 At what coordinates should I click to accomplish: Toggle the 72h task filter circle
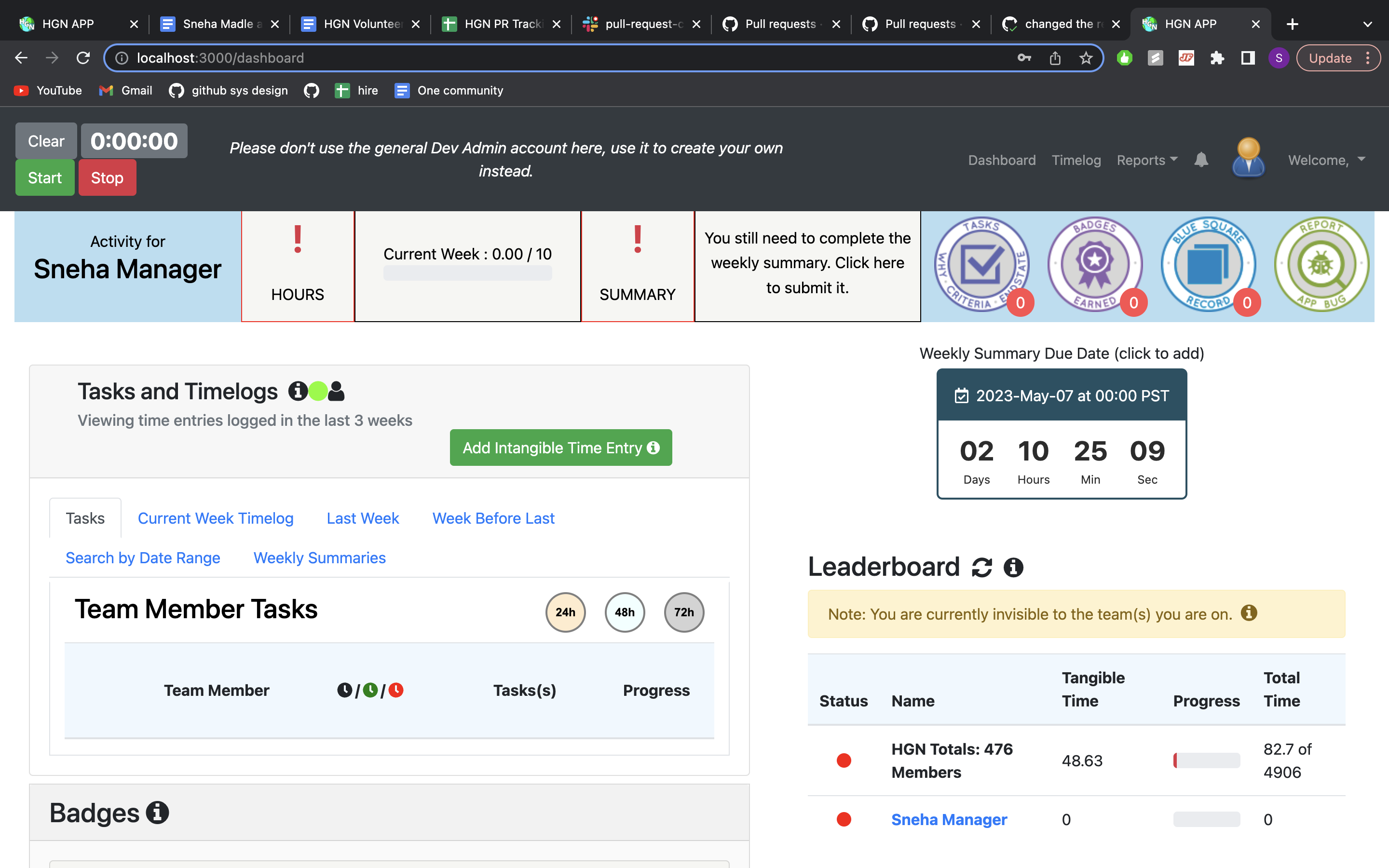coord(684,612)
